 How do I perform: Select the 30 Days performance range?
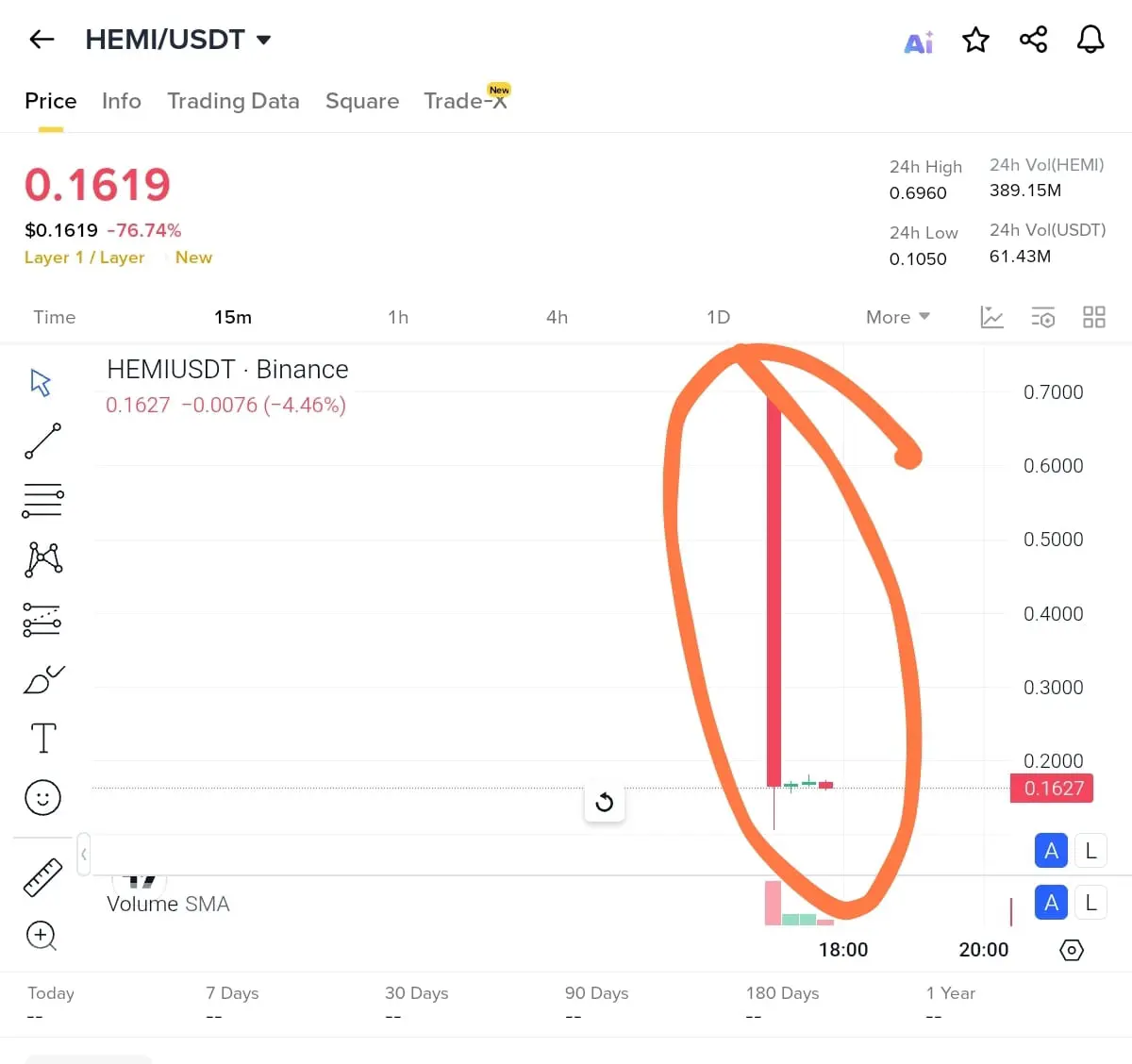pos(416,1004)
